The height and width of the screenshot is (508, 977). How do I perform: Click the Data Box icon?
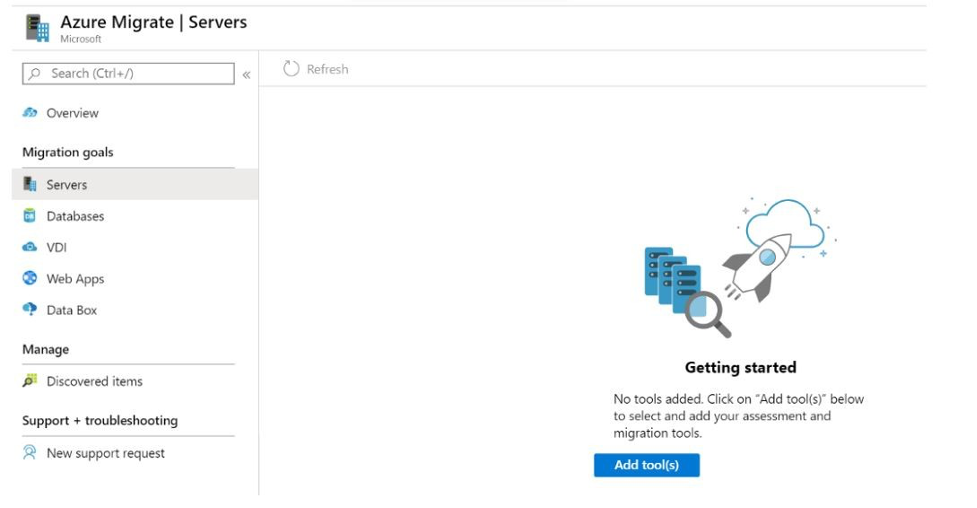coord(29,309)
